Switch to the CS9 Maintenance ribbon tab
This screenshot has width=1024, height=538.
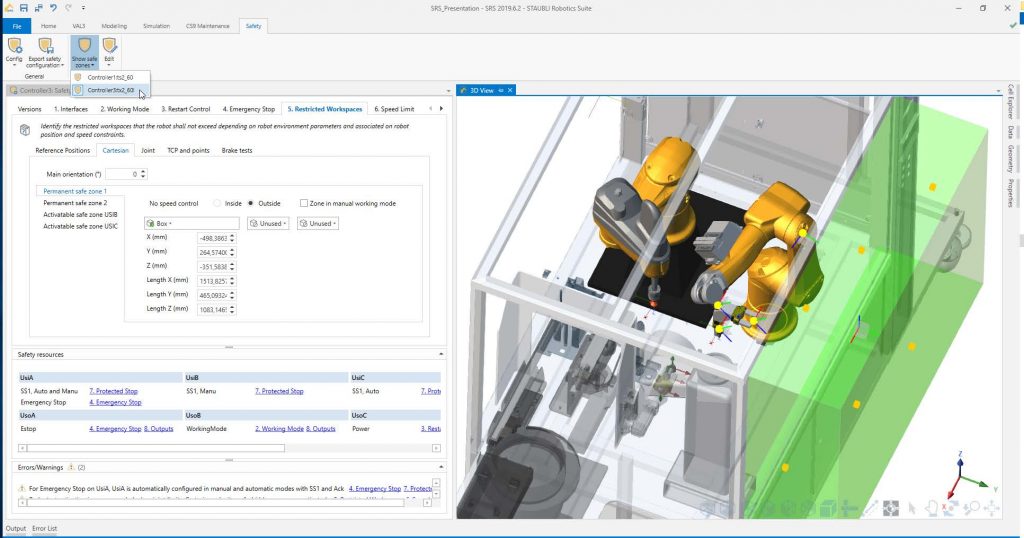(208, 26)
